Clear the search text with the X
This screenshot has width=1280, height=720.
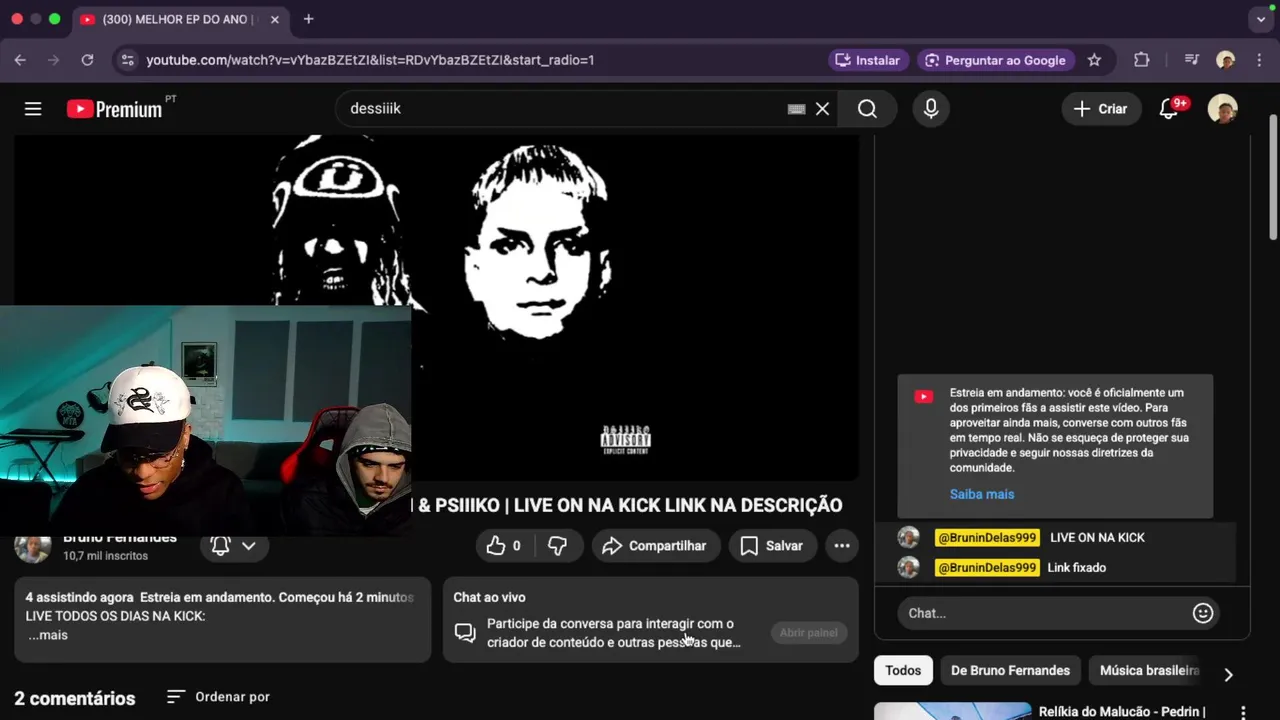(822, 109)
